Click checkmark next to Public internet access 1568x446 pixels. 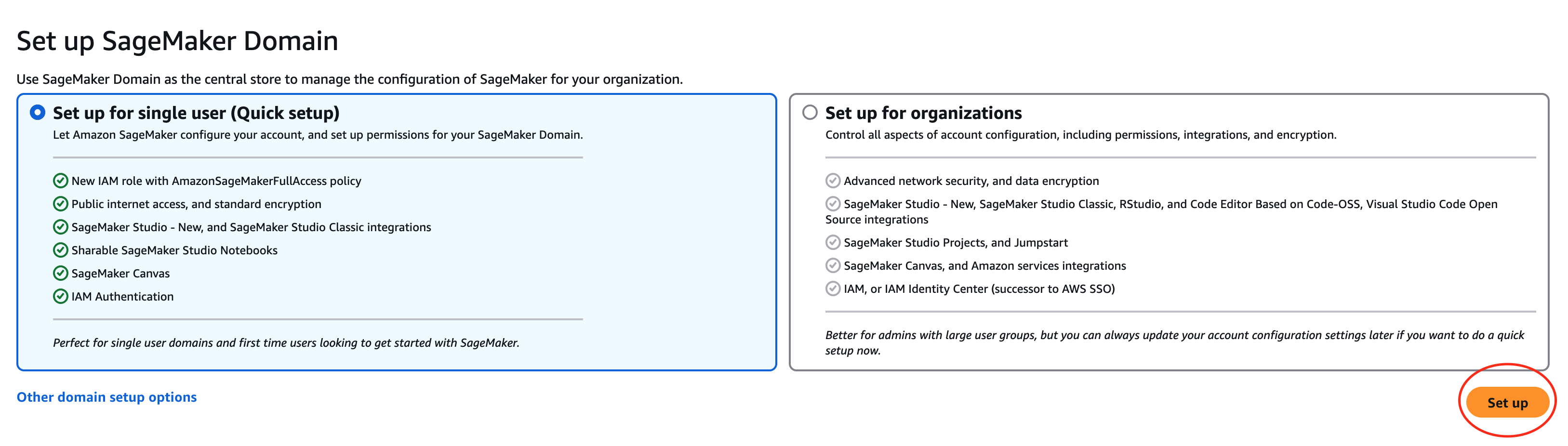60,204
